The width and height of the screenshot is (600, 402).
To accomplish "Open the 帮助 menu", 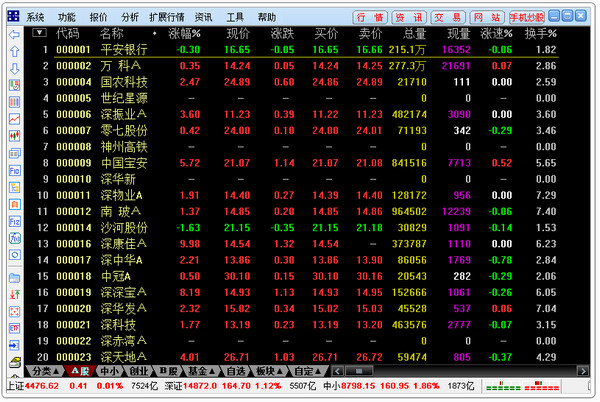I will (267, 17).
